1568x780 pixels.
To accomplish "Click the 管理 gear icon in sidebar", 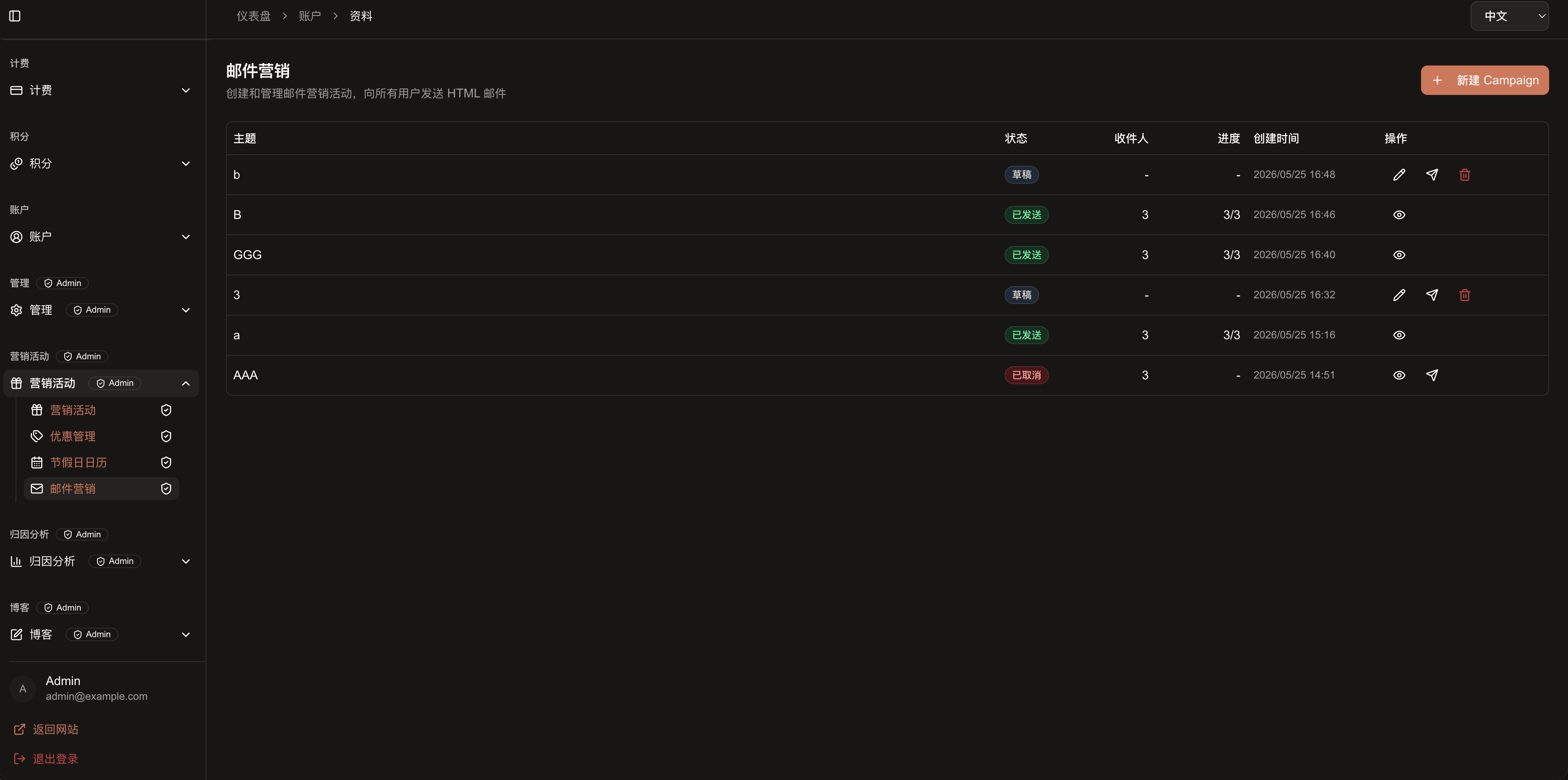I will [16, 310].
